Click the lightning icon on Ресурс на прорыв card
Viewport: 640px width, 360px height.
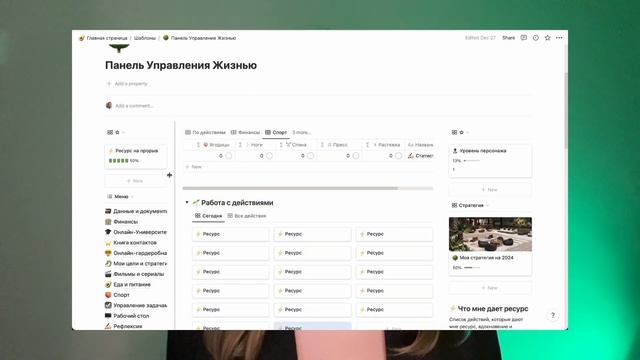tap(111, 151)
